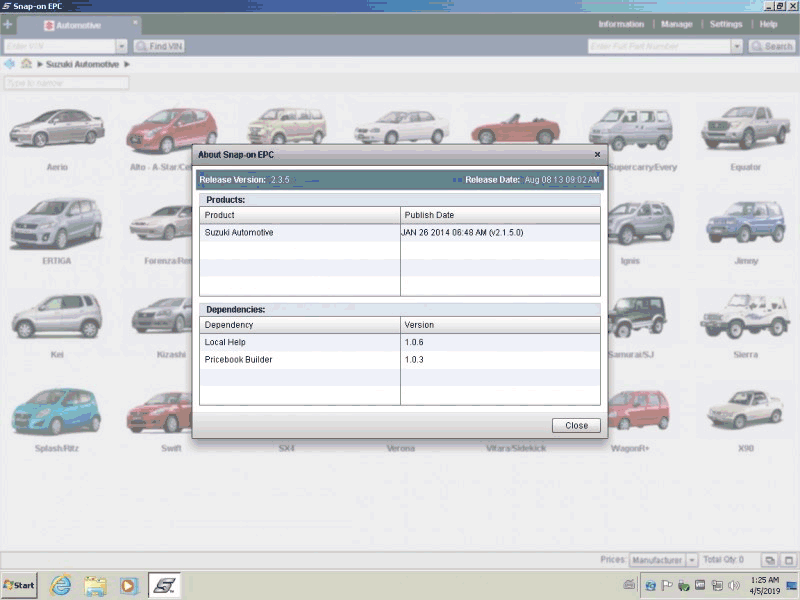The height and width of the screenshot is (600, 800).
Task: Click the Enter VIN input field
Action: coord(59,46)
